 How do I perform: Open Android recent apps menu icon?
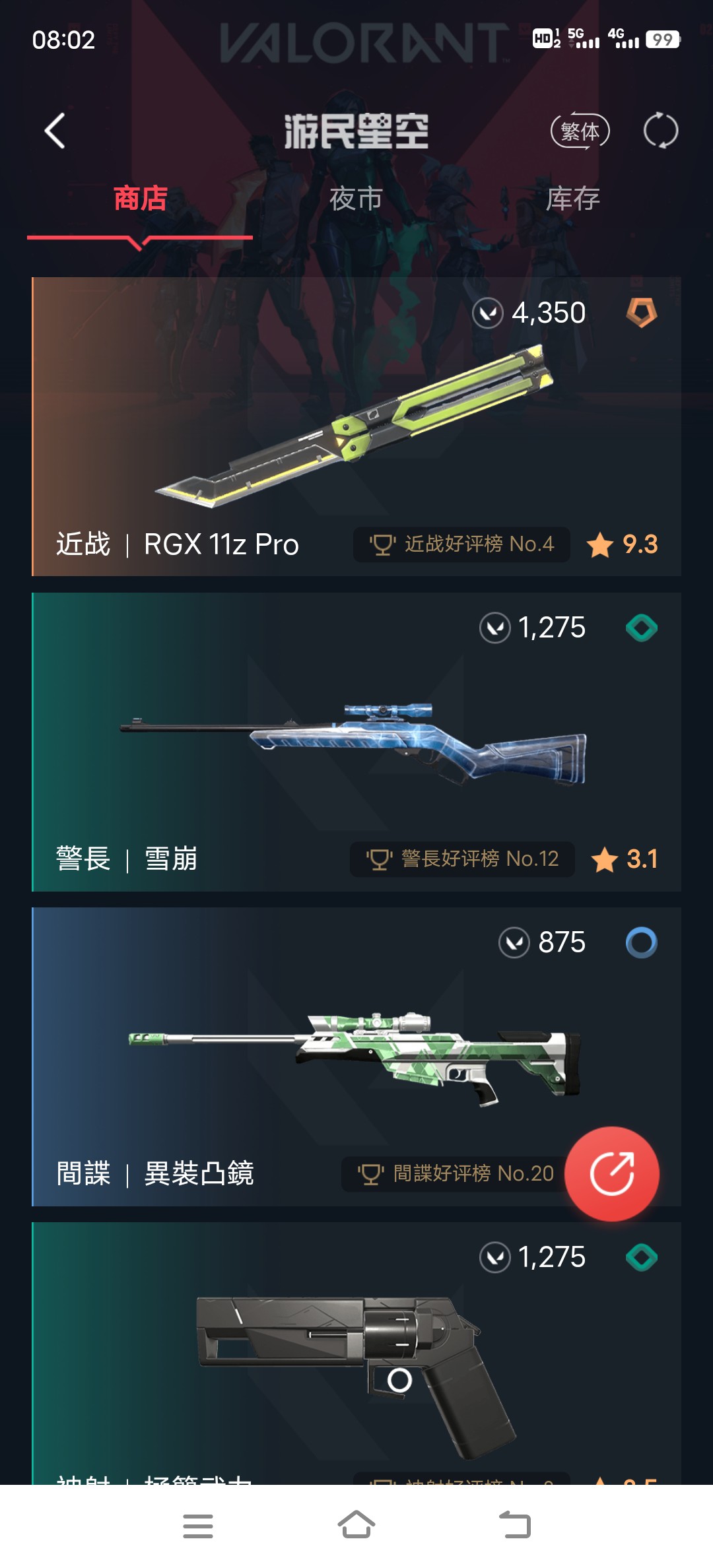pyautogui.click(x=198, y=1526)
